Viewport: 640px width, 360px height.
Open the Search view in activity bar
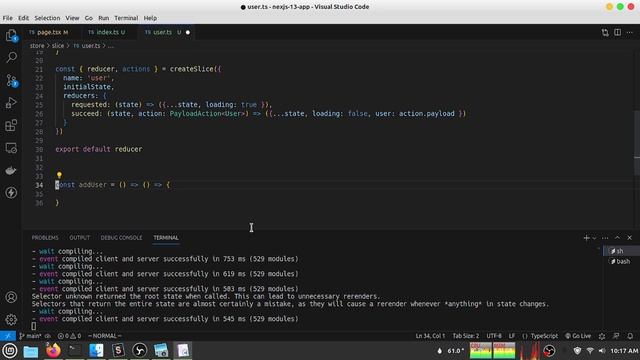(11, 57)
